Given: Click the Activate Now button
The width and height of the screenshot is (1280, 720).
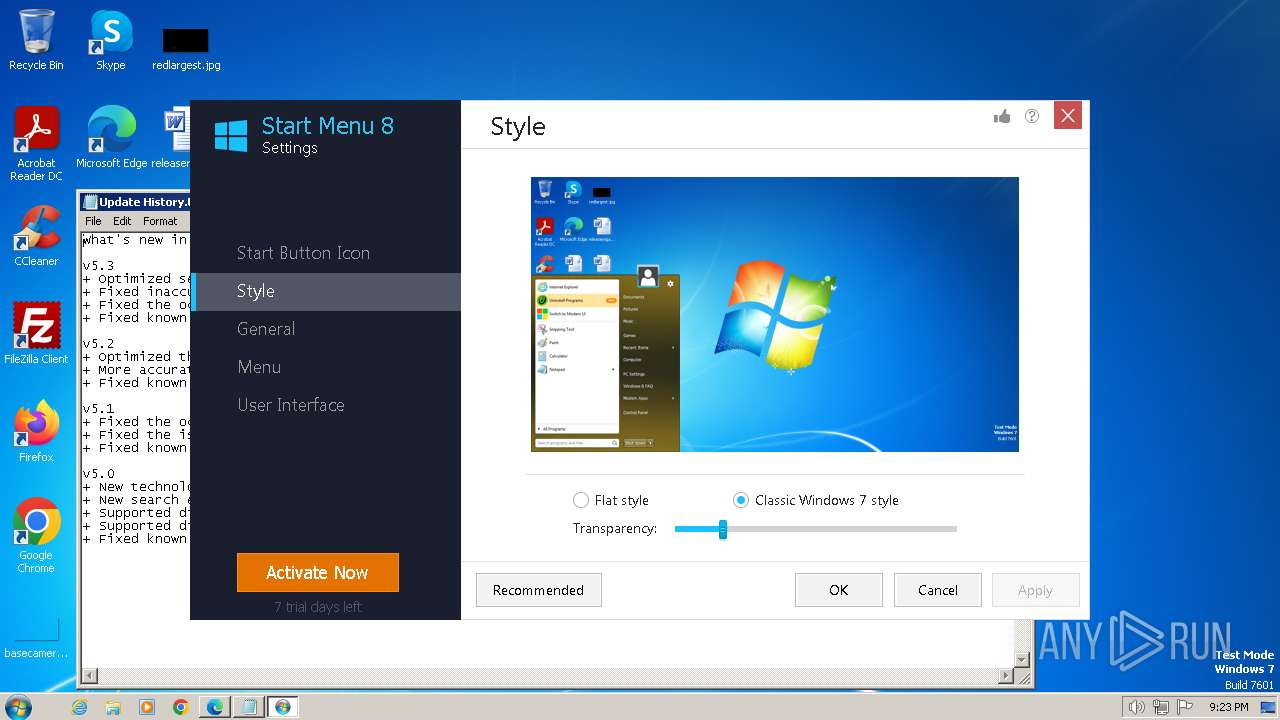Looking at the screenshot, I should coord(318,573).
